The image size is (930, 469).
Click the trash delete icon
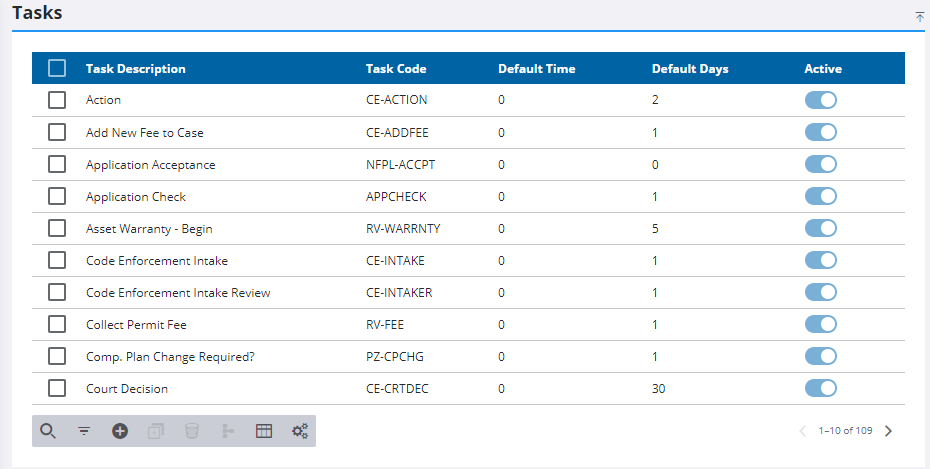(x=192, y=431)
